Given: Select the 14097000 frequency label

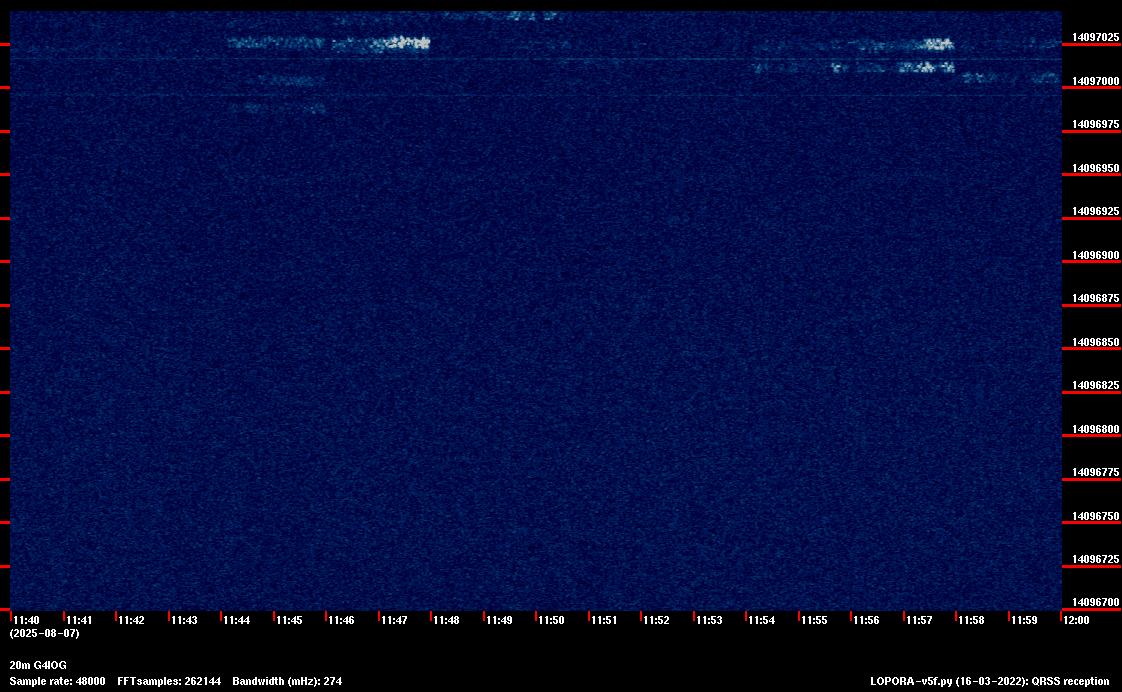Looking at the screenshot, I should (1096, 82).
